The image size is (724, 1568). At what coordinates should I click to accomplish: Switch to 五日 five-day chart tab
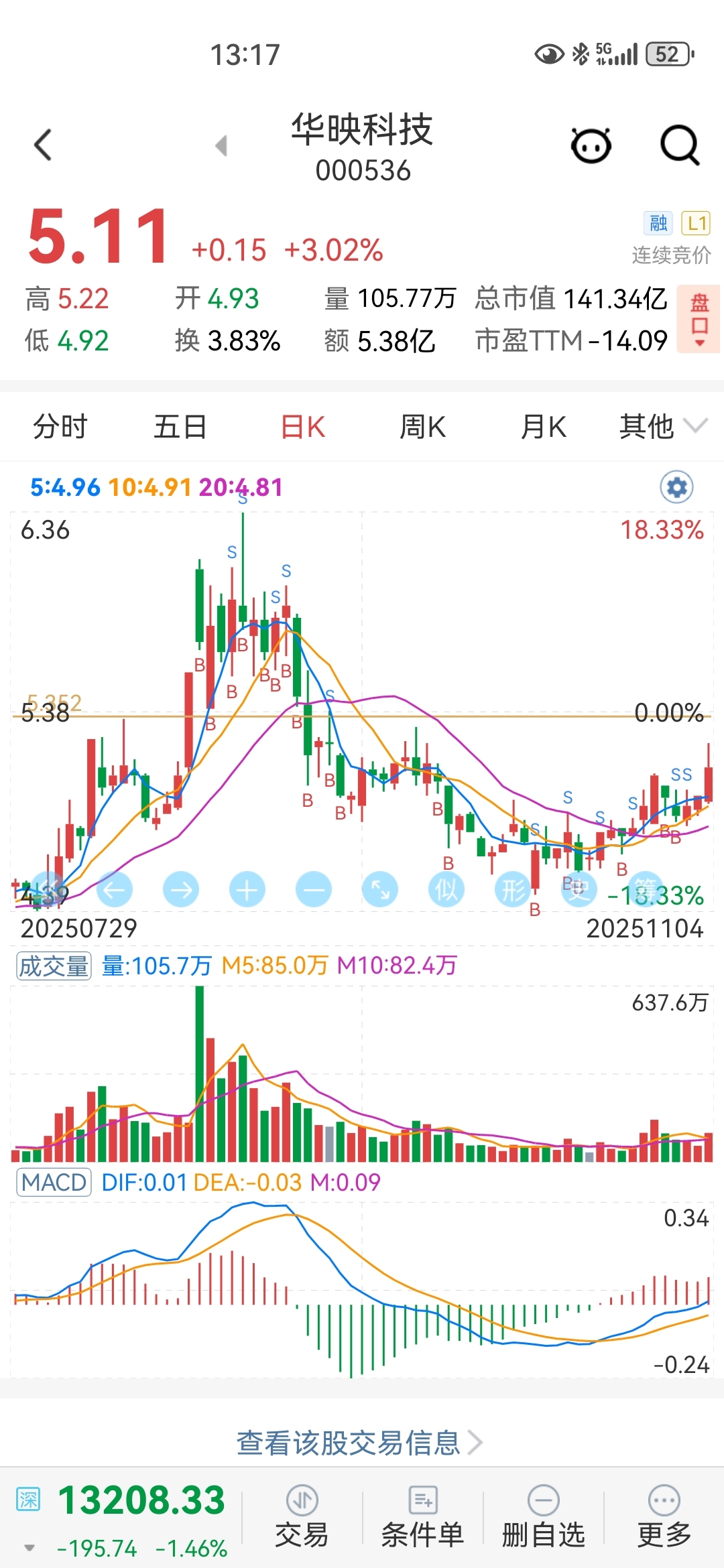coord(180,426)
